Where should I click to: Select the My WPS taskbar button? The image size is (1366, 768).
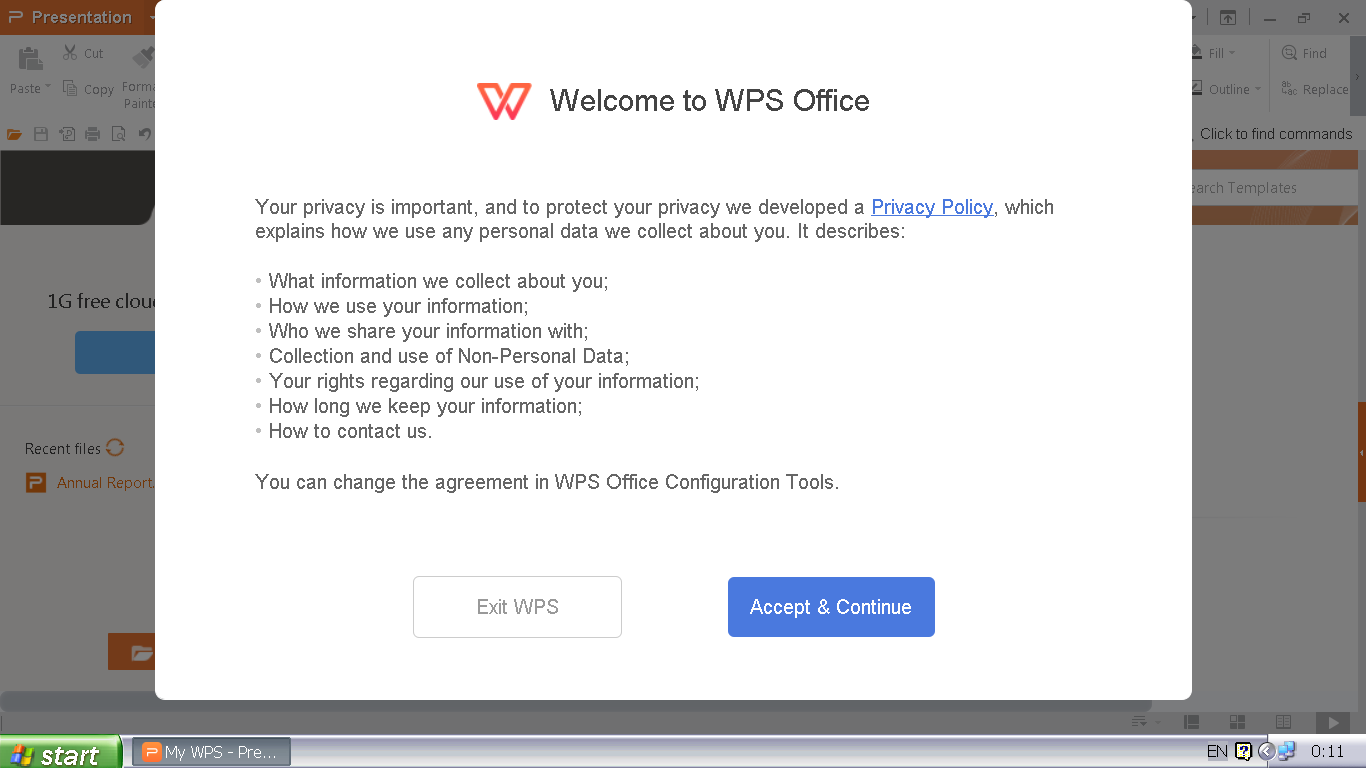[210, 751]
